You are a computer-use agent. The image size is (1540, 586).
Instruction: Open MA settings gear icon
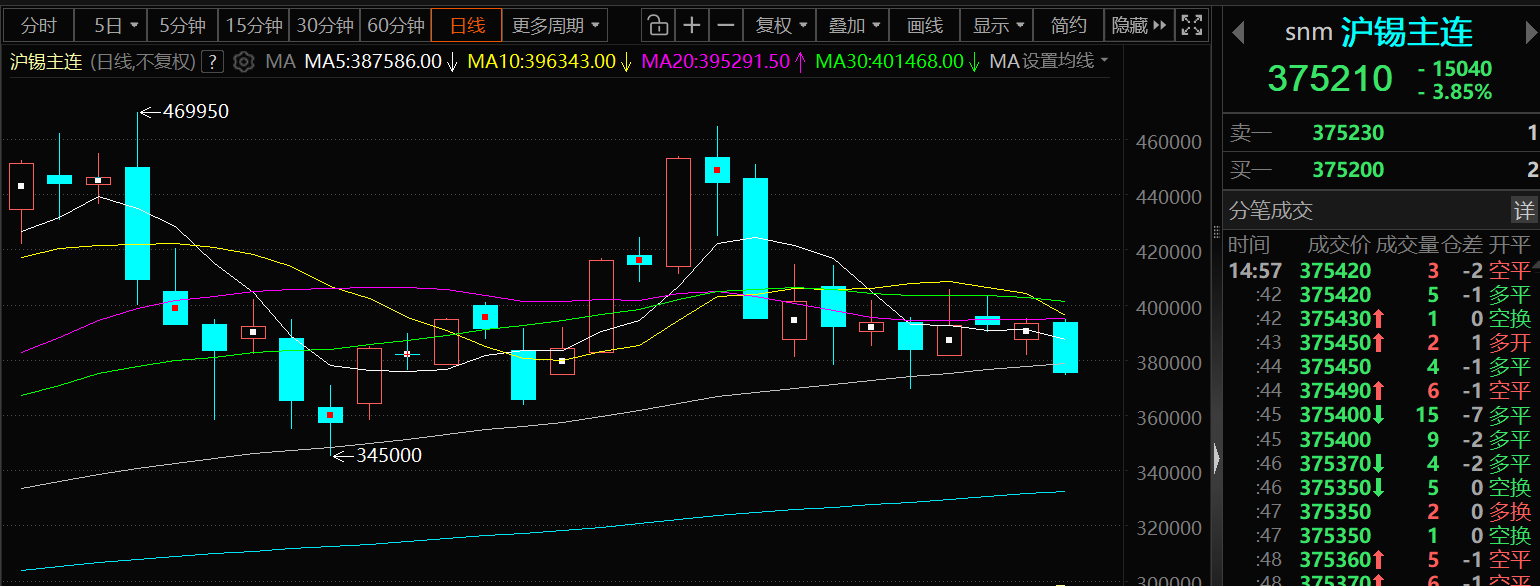[x=243, y=62]
